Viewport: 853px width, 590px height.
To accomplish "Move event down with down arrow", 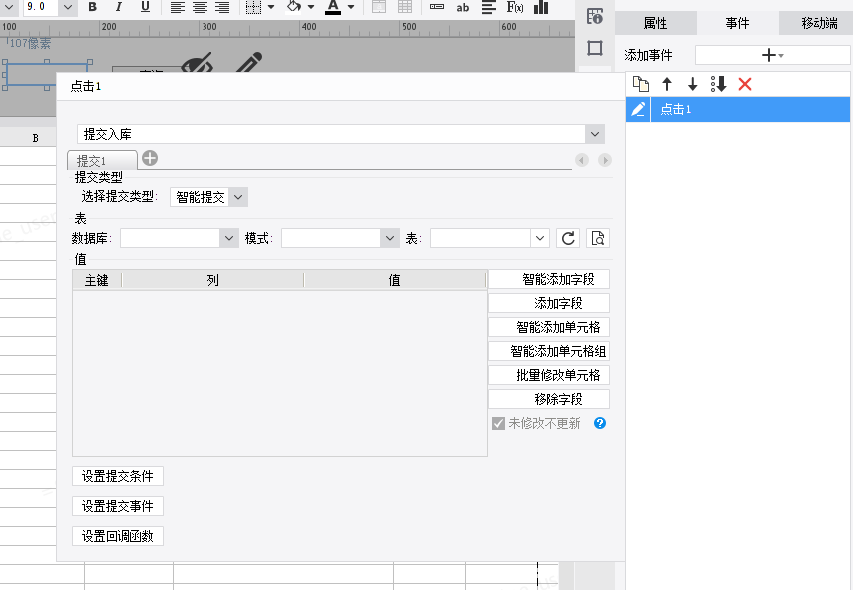I will pyautogui.click(x=692, y=84).
